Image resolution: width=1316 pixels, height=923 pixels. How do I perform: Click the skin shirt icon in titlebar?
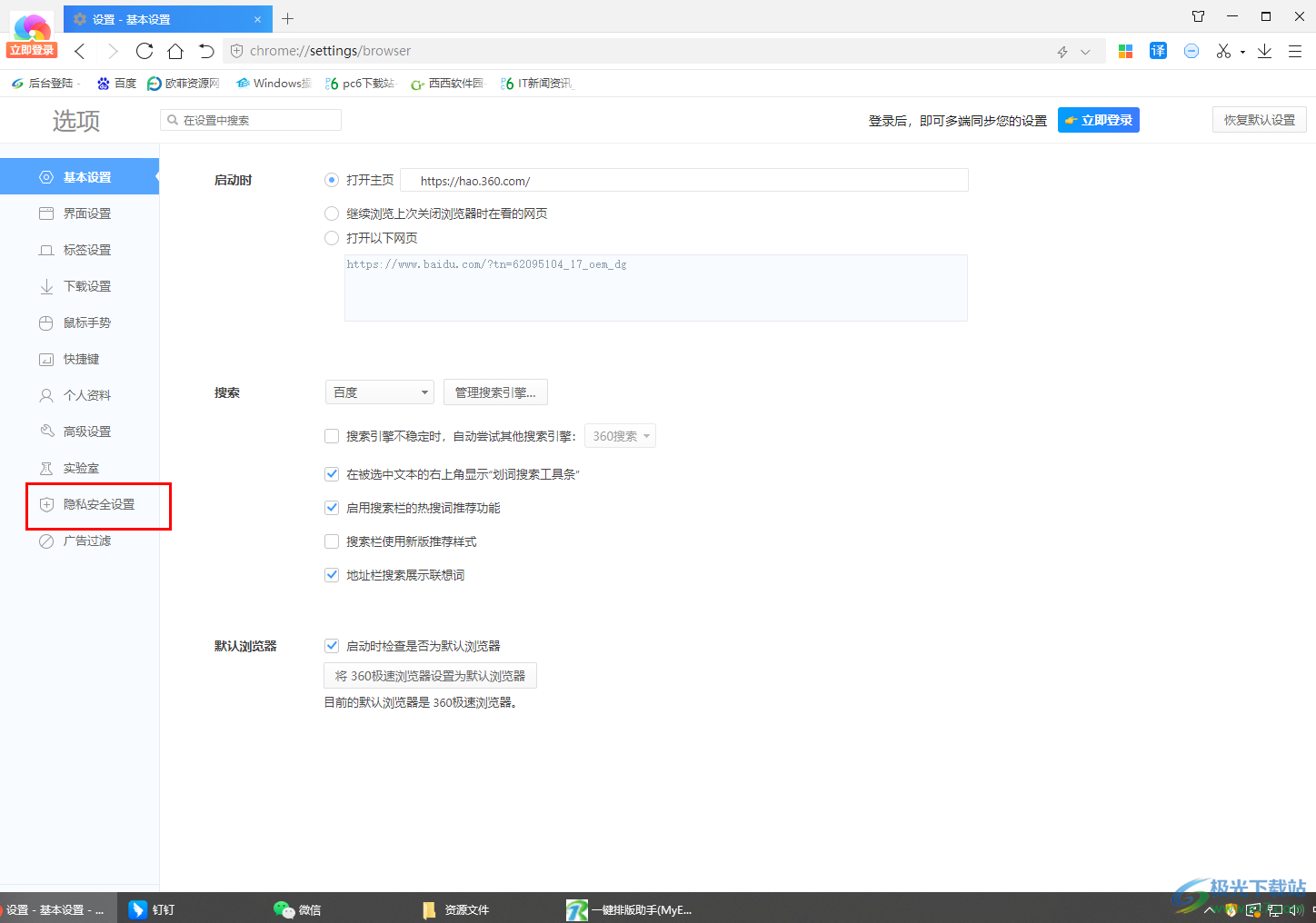(1198, 16)
